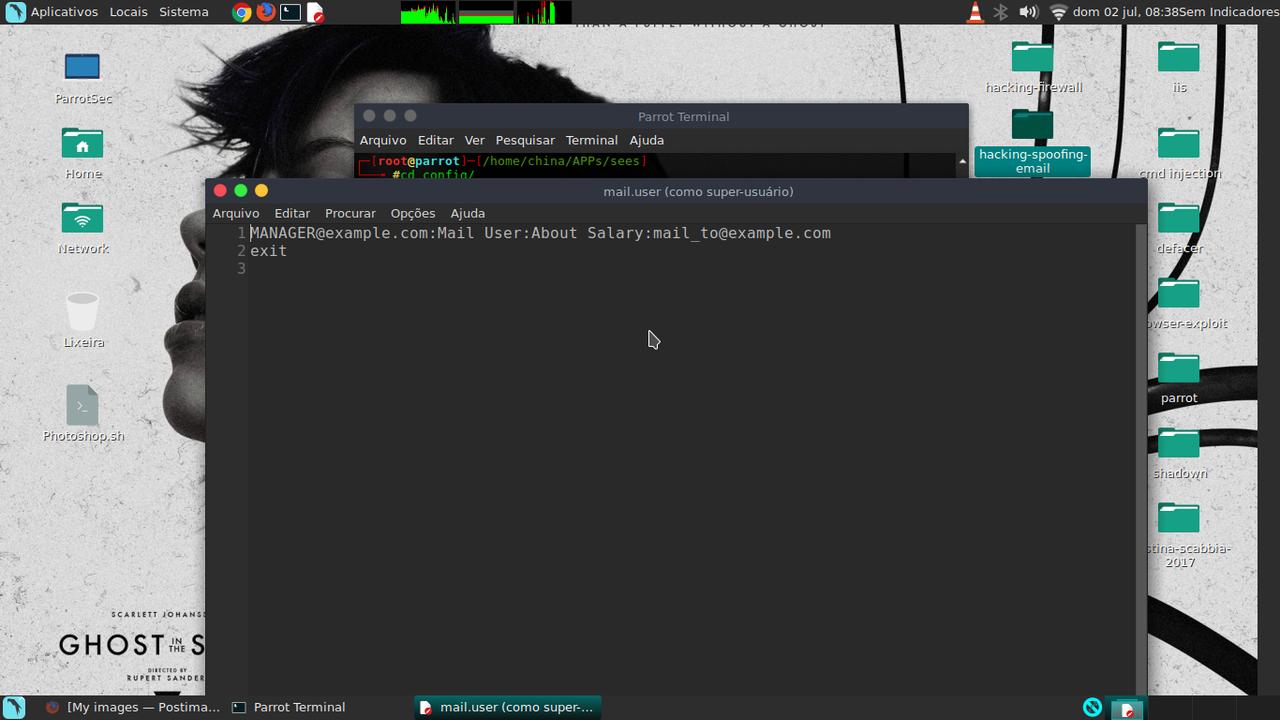Open the Ajuda menu in mail.user editor
The width and height of the screenshot is (1280, 720).
click(x=468, y=213)
